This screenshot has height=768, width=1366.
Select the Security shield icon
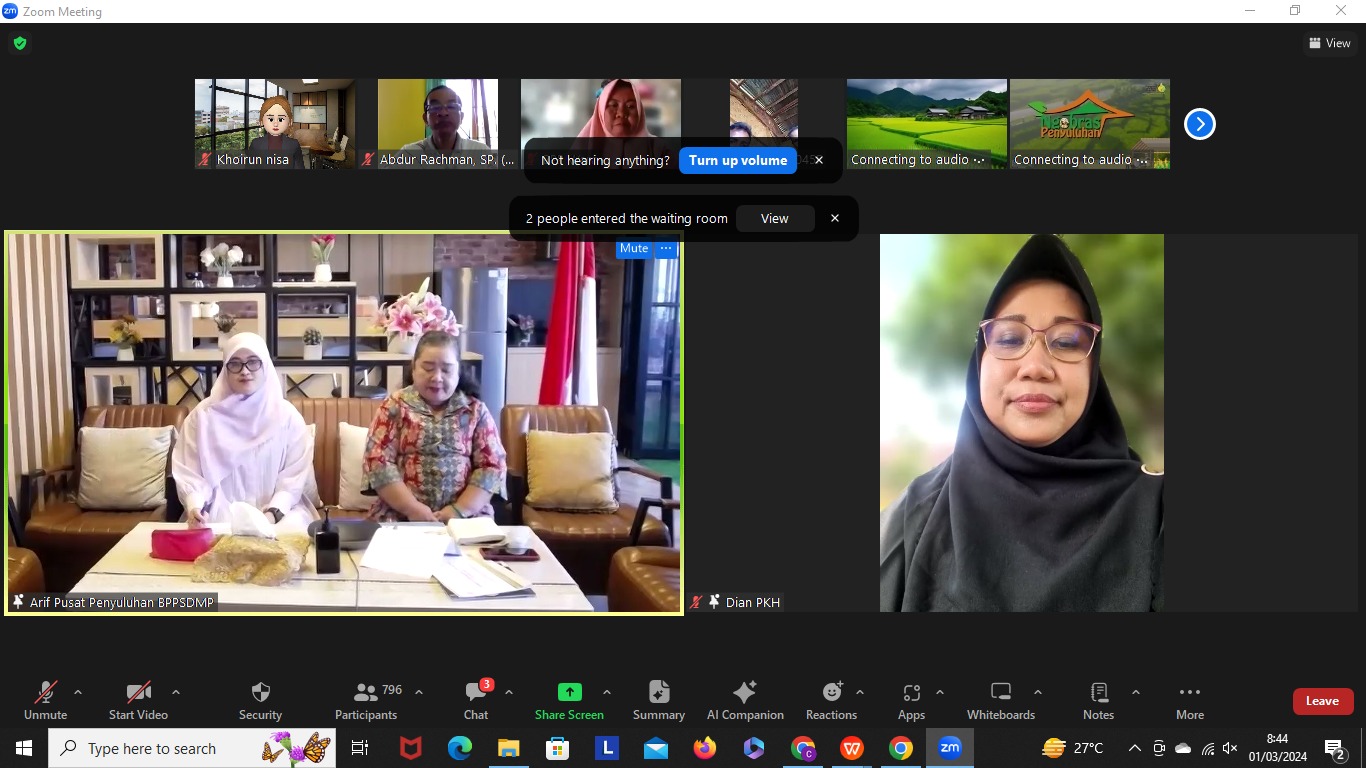(x=260, y=692)
